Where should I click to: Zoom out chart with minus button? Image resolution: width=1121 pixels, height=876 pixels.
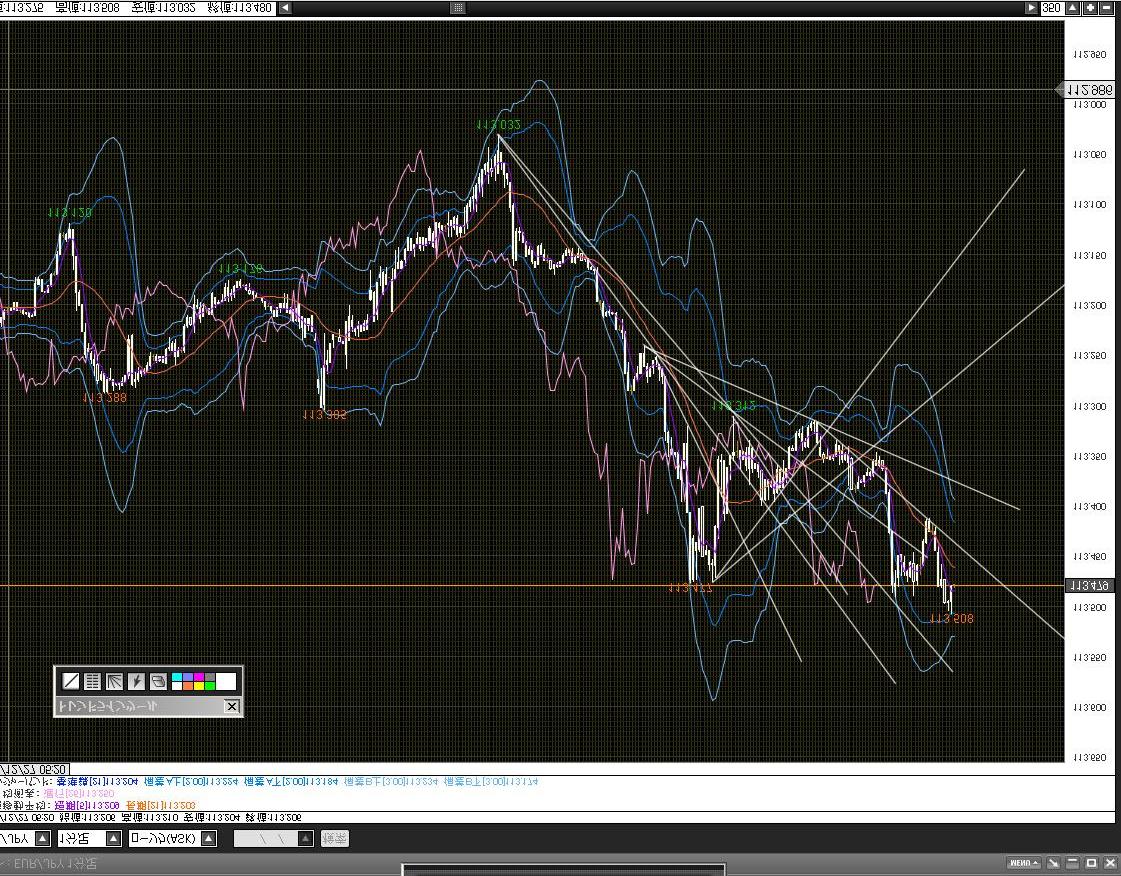click(x=1106, y=7)
